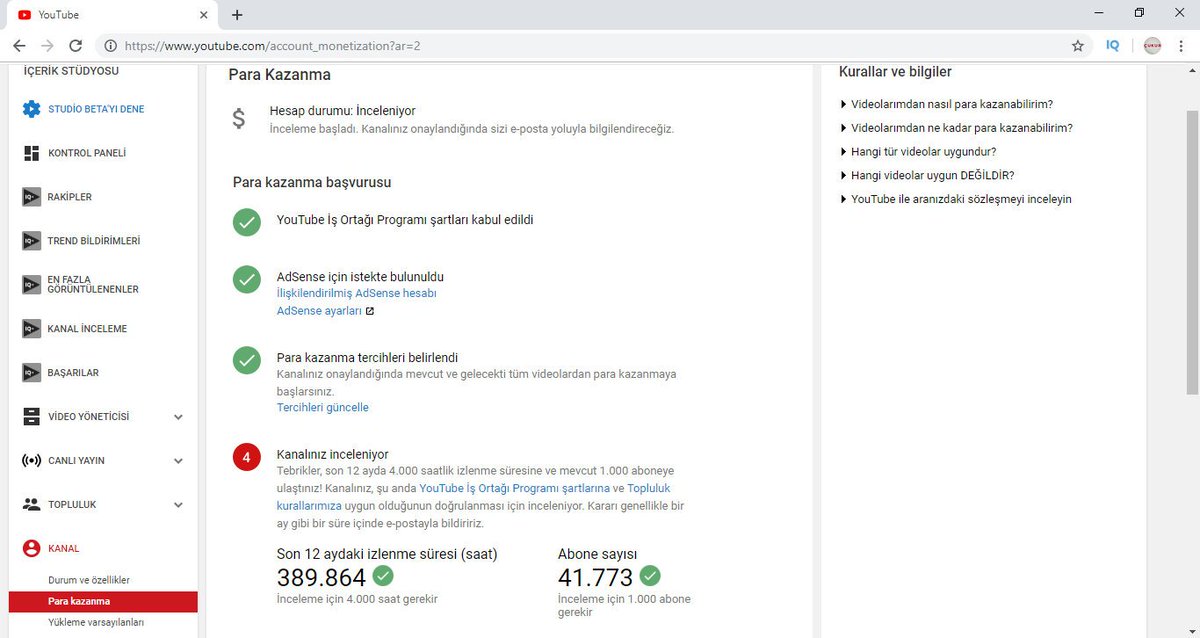Click the Canlı Yayın broadcast icon

(x=31, y=461)
